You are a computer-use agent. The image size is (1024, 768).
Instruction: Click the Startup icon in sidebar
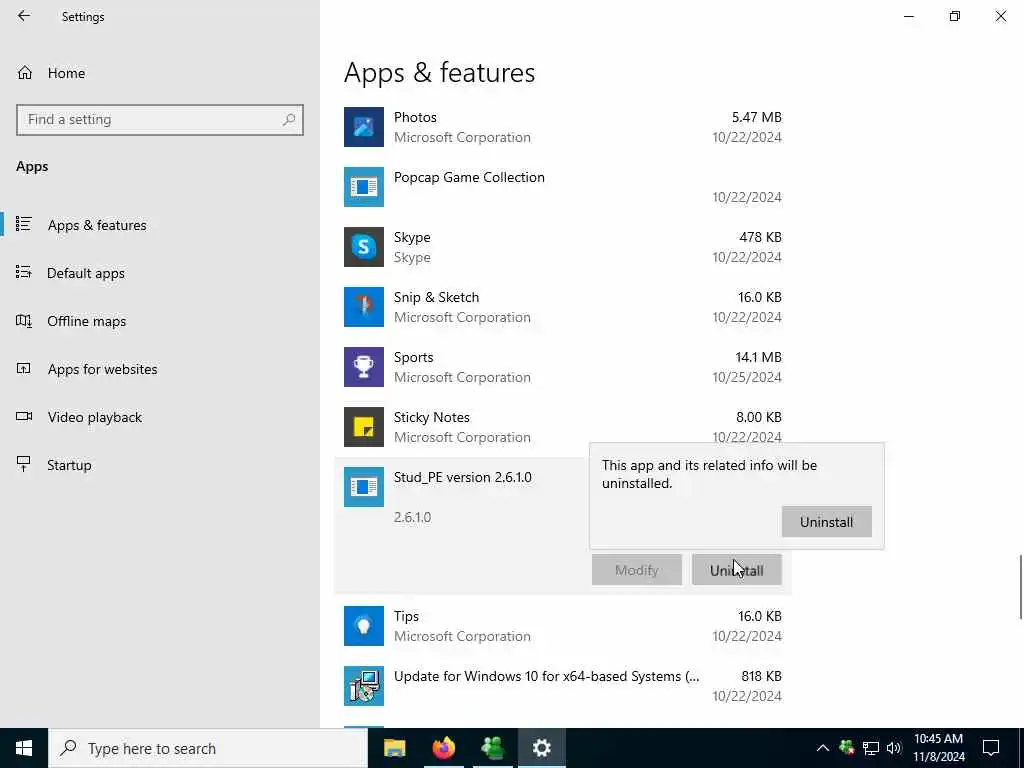[x=24, y=464]
